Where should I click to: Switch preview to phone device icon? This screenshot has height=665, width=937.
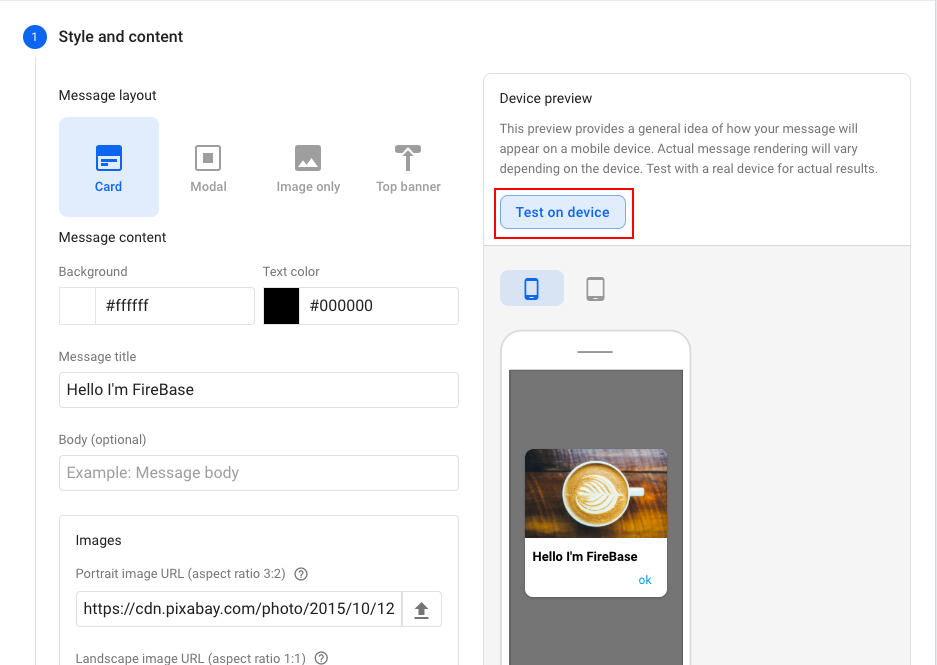click(531, 289)
